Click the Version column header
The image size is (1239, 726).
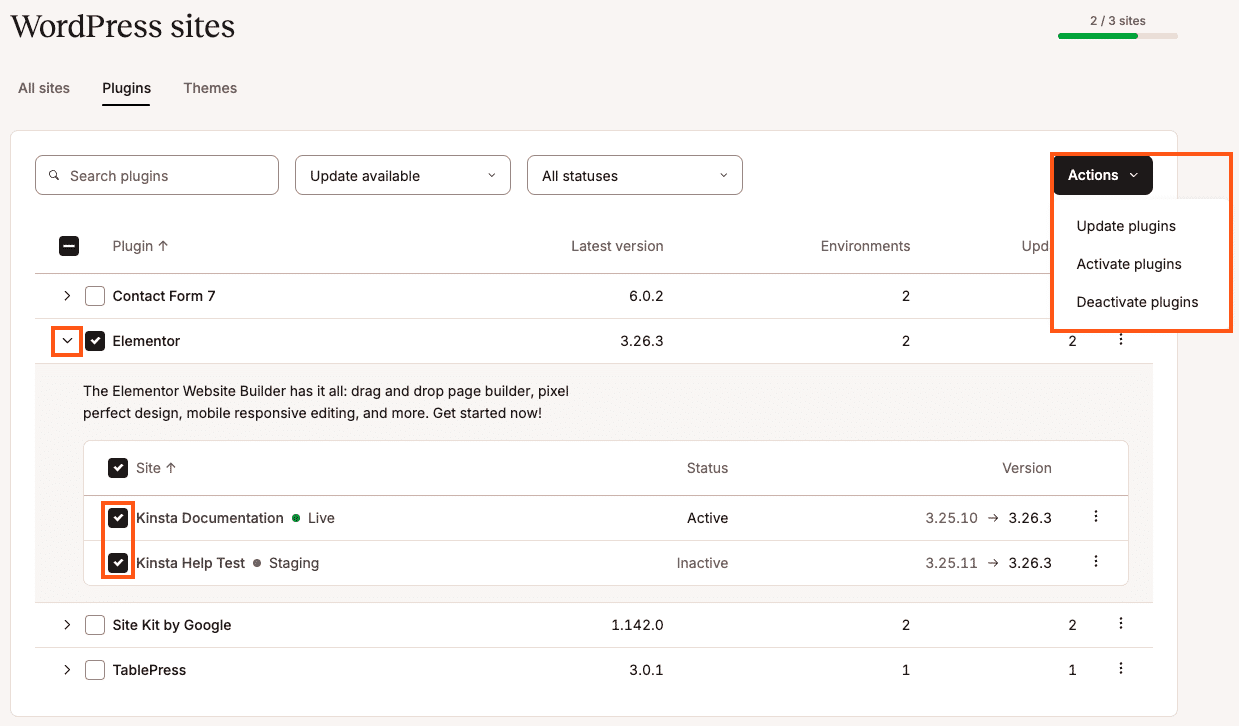1027,468
